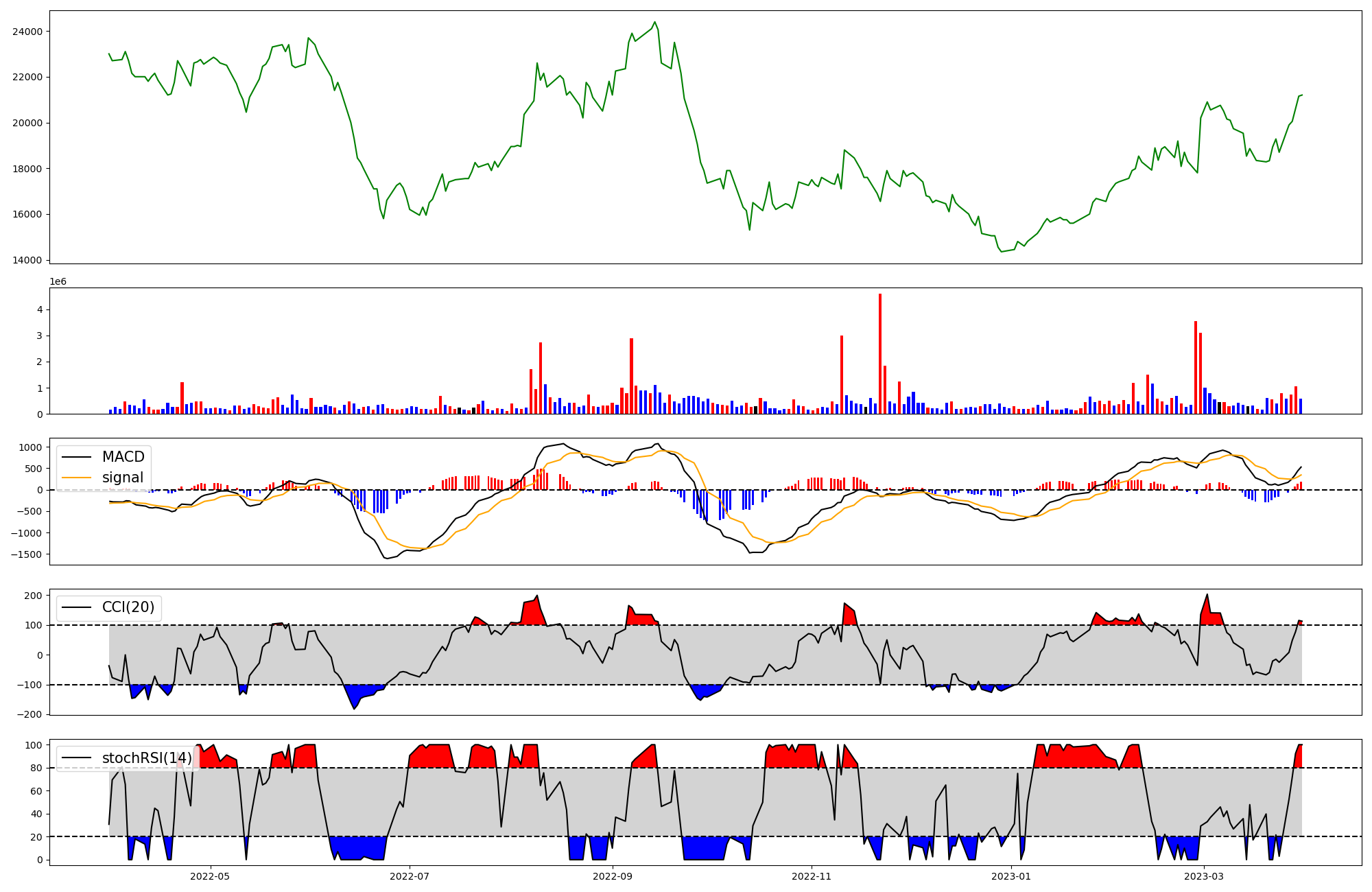Click the 2022-09 date tick label

pos(613,876)
